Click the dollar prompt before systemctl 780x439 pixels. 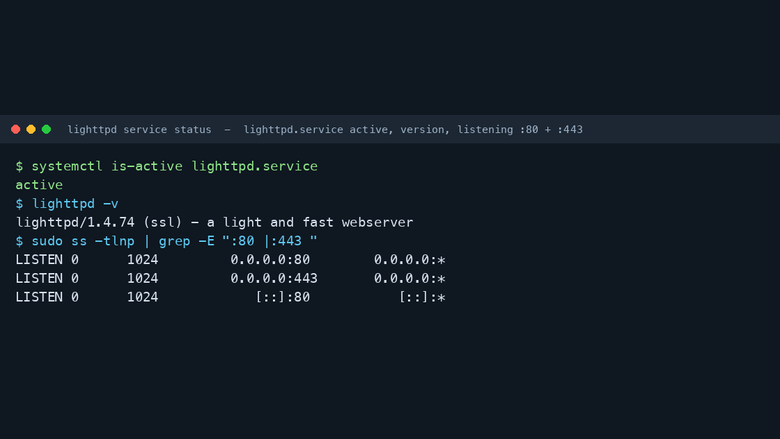coord(19,166)
